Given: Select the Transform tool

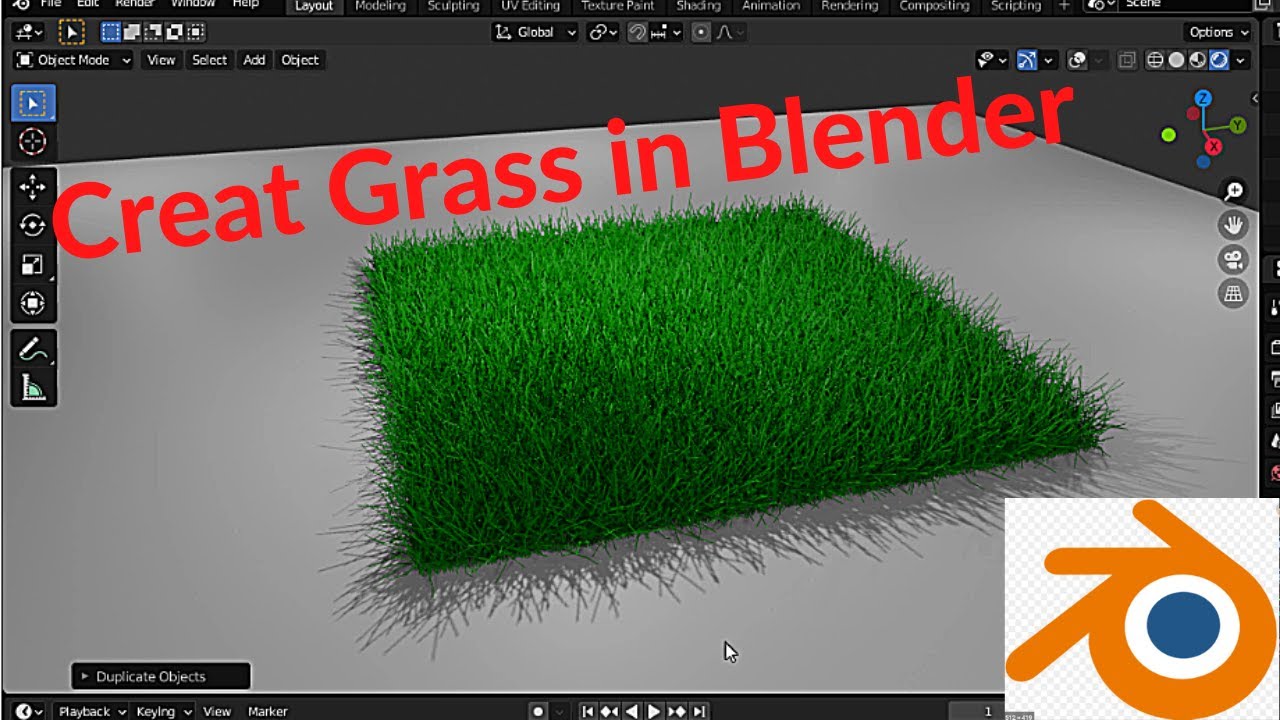Looking at the screenshot, I should click(33, 303).
